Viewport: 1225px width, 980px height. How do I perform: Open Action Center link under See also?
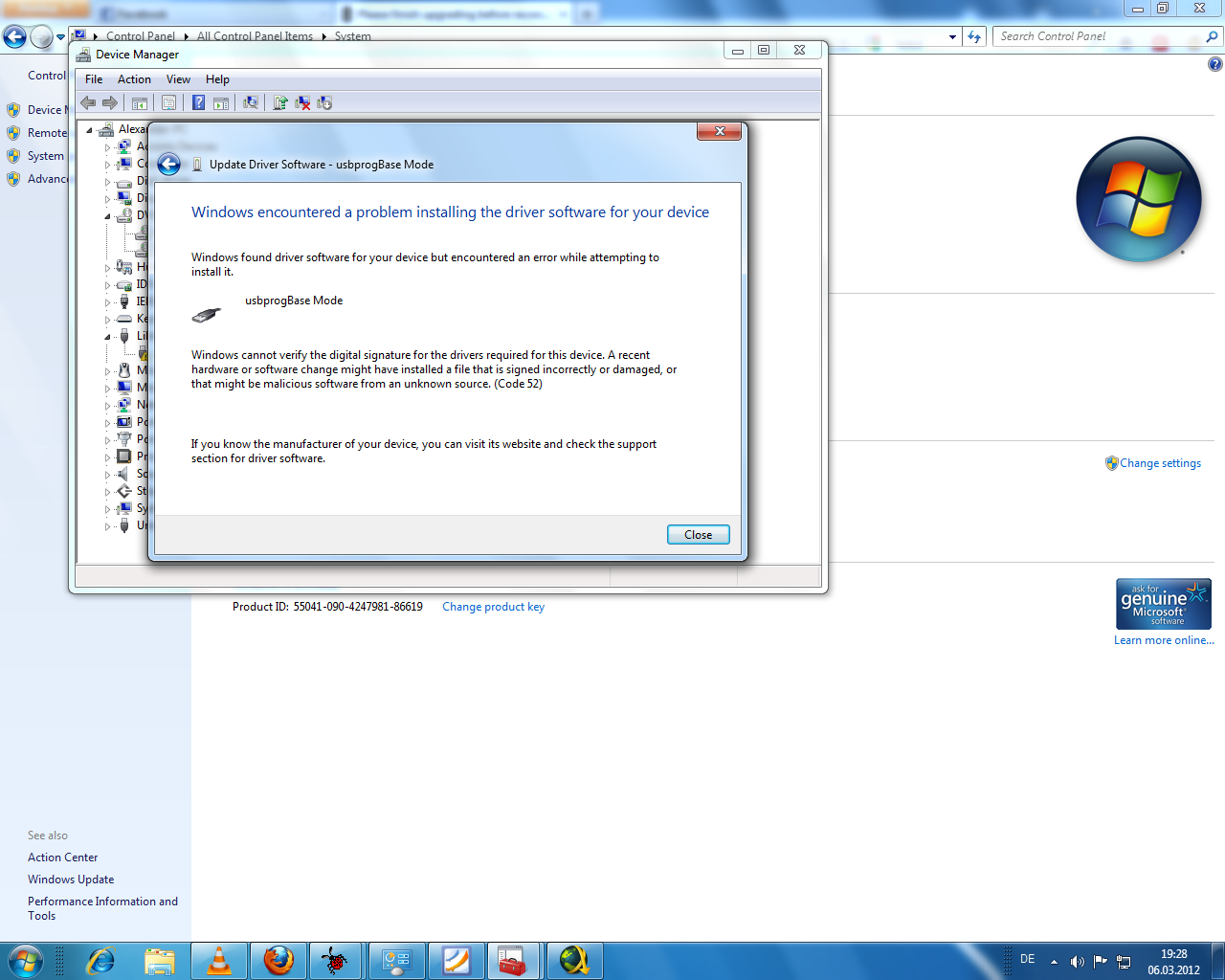(x=63, y=857)
